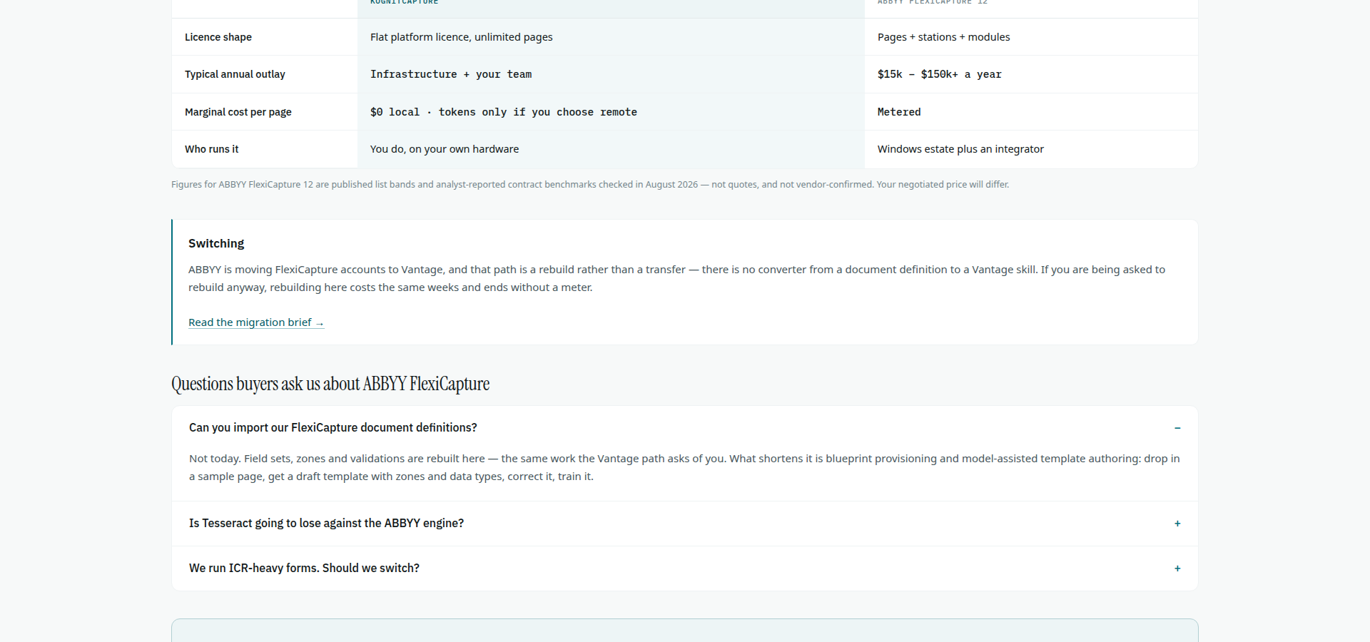Click the pricing figures footnote below the table
The image size is (1370, 642).
tap(590, 184)
